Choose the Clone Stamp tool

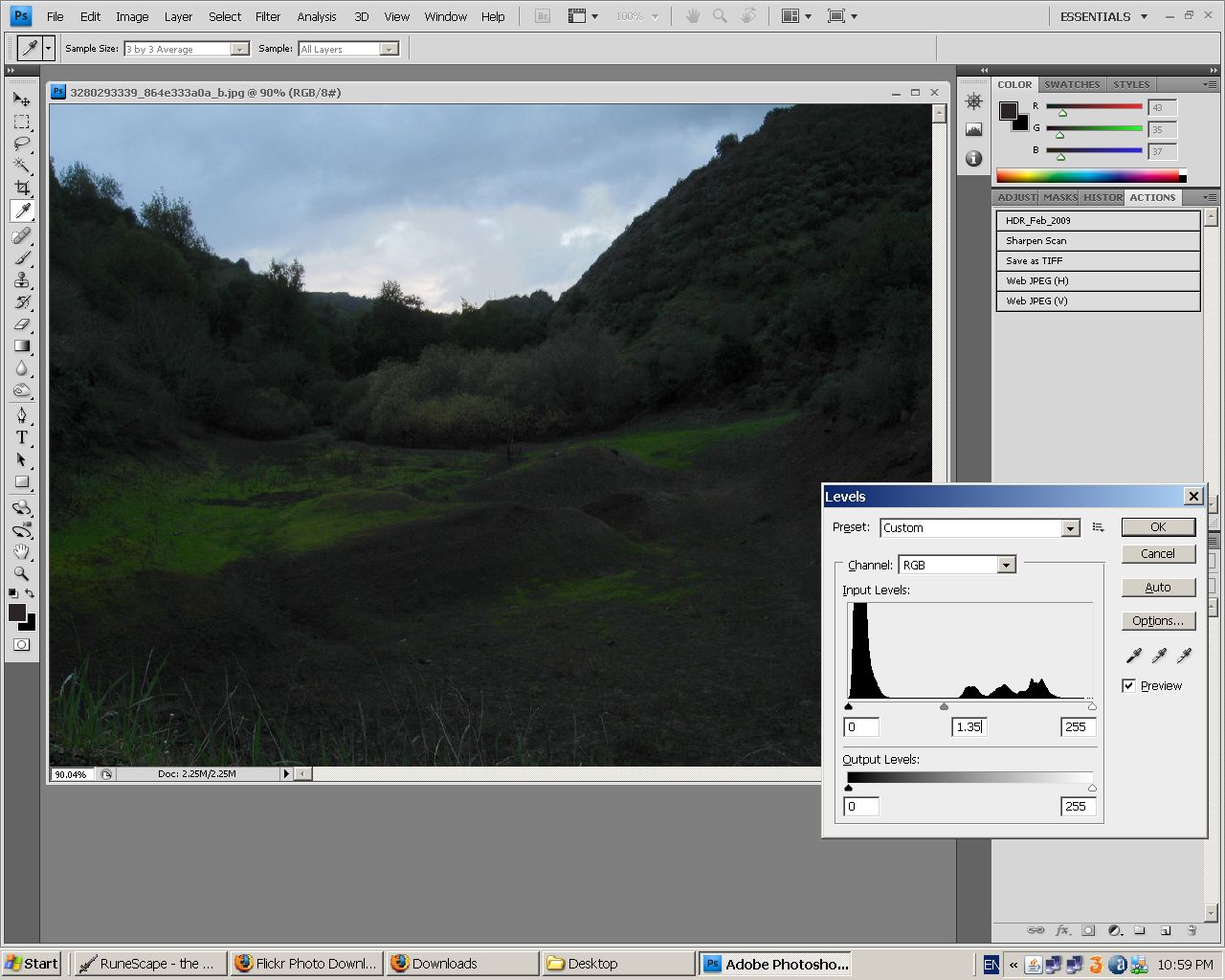(21, 279)
